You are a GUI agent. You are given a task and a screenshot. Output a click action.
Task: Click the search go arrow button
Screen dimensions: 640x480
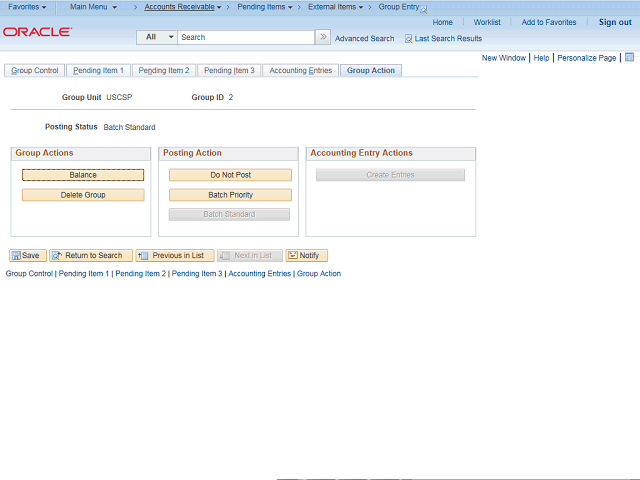click(x=323, y=37)
